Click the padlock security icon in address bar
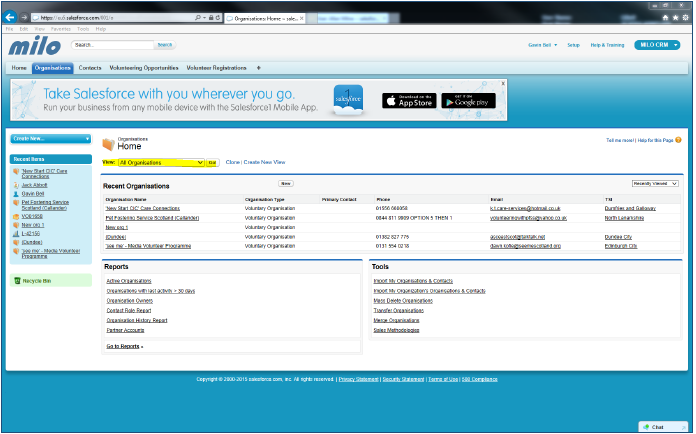 (211, 18)
